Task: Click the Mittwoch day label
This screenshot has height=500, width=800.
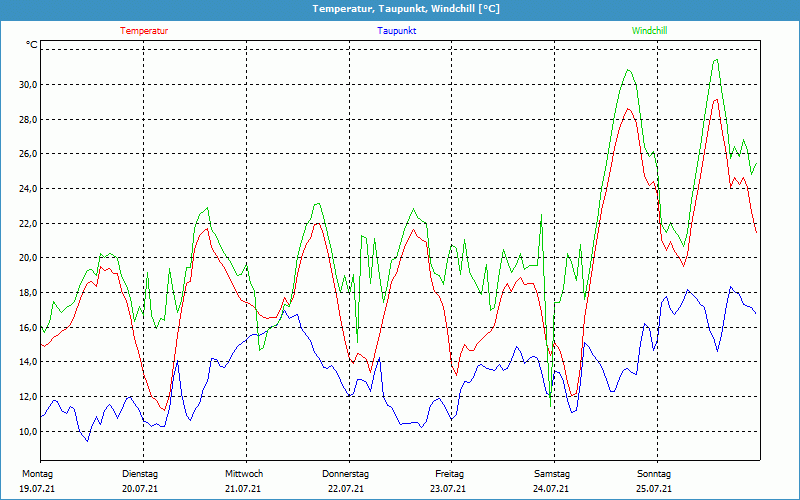Action: (244, 474)
